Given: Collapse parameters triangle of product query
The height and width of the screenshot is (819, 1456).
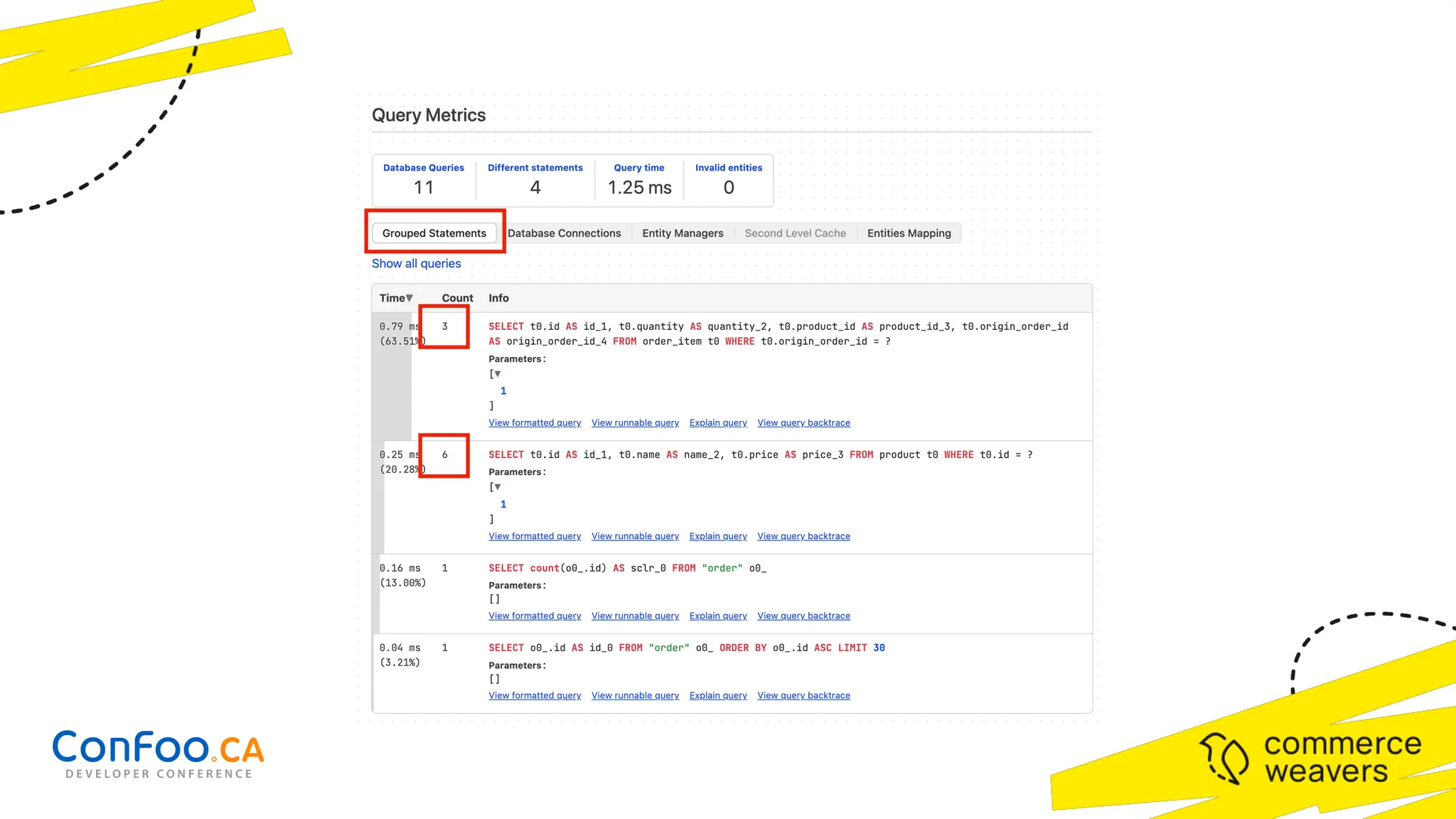Looking at the screenshot, I should click(x=498, y=487).
